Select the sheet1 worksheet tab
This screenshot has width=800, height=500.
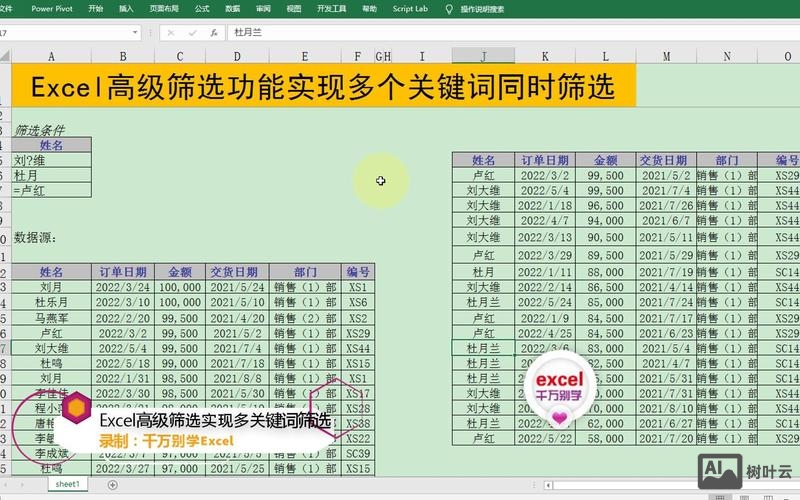(67, 484)
